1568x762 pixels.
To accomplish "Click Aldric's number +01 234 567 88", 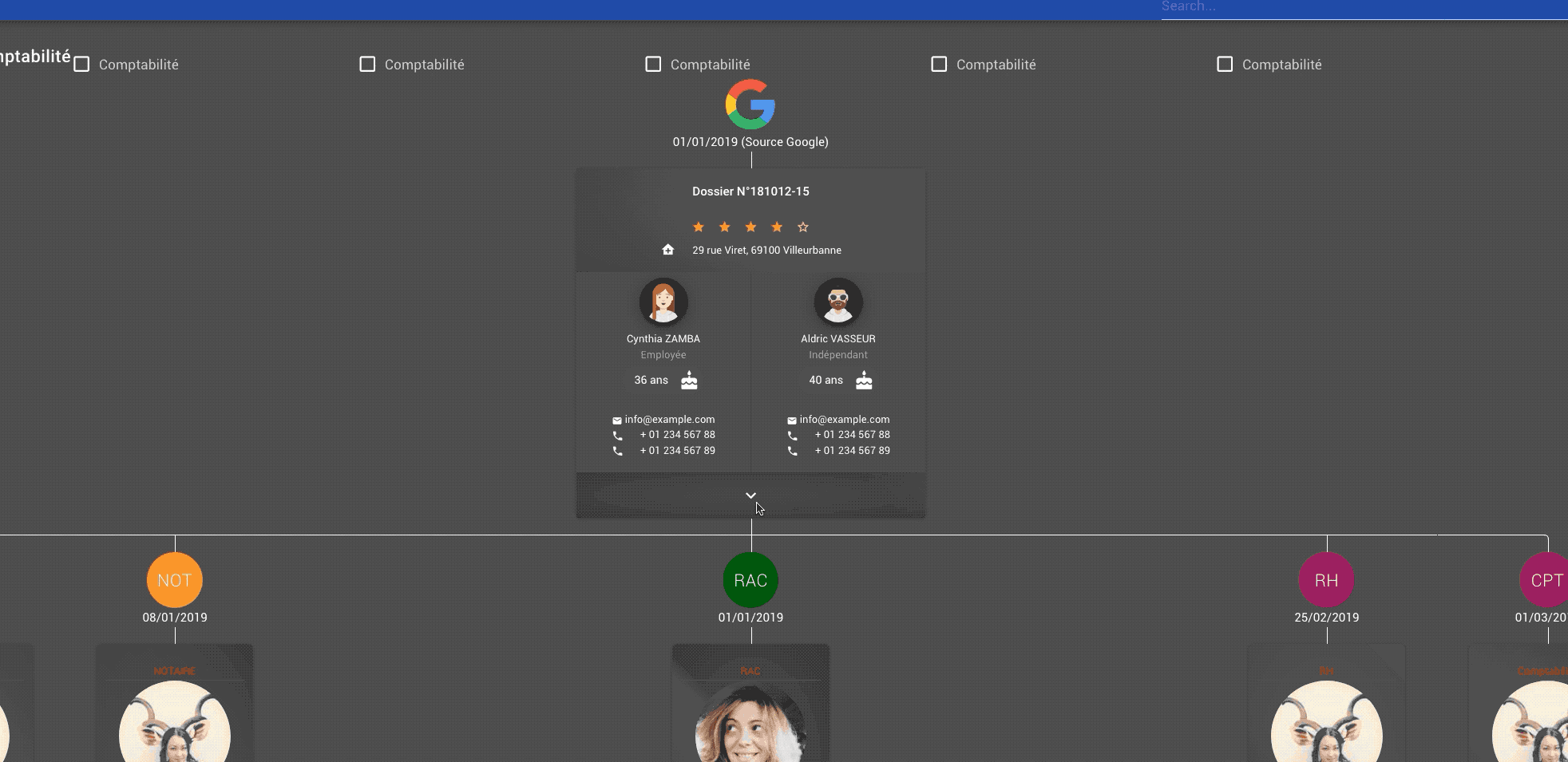I will click(853, 435).
